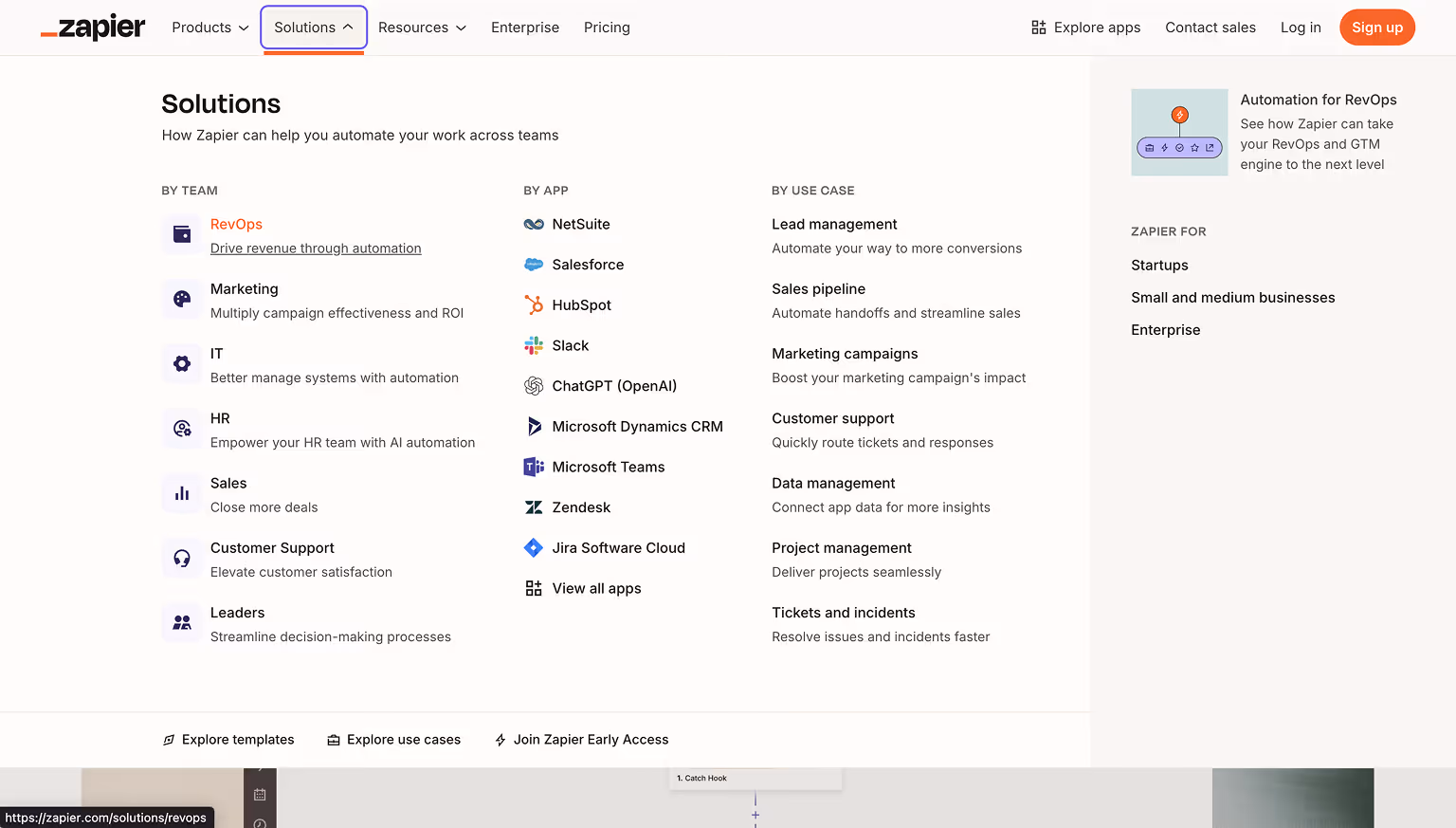The height and width of the screenshot is (828, 1456).
Task: Open RevOps drive revenue through automation link
Action: pos(316,248)
